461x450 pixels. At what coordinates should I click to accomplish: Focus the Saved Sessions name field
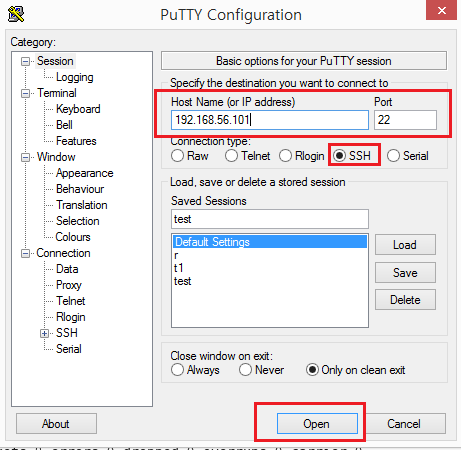[270, 219]
